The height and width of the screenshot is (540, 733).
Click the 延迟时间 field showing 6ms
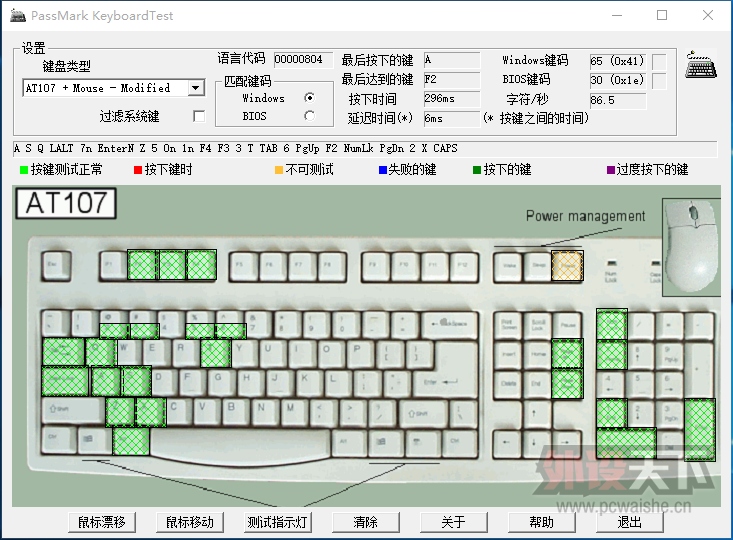click(452, 118)
